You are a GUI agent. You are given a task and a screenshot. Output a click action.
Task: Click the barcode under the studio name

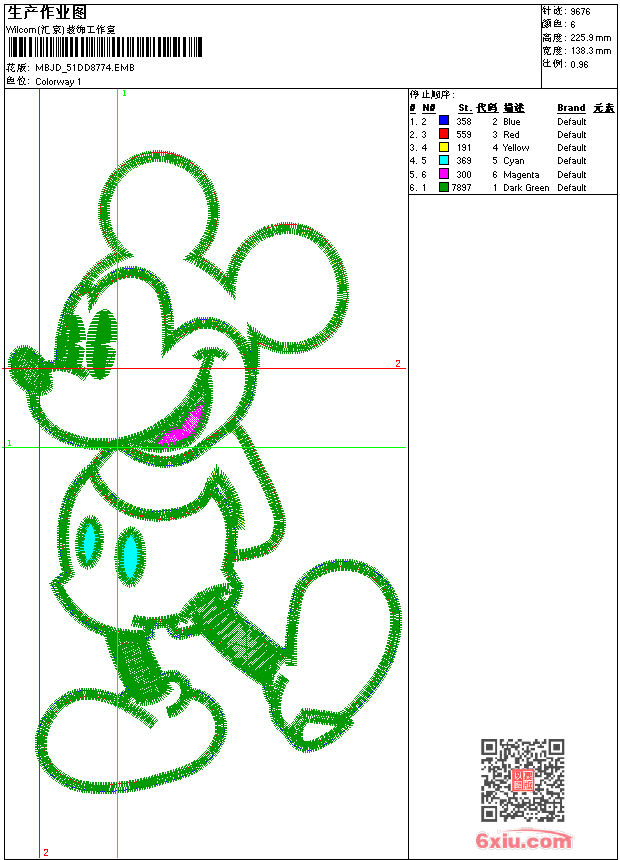click(x=104, y=47)
